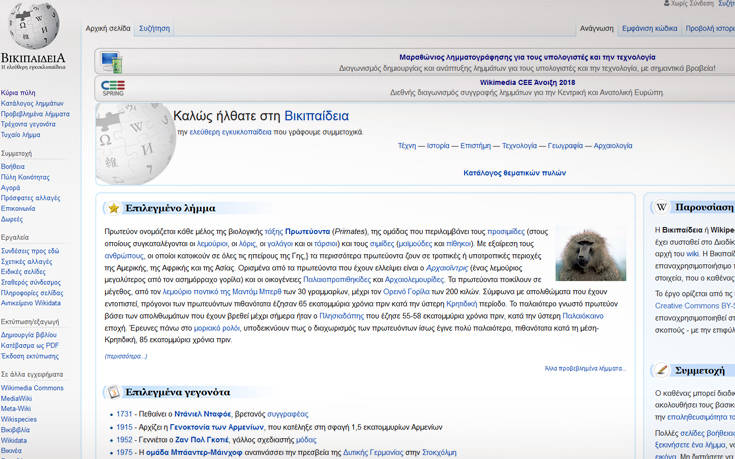This screenshot has height=459, width=735.
Task: Open the Τεχνολογία portal
Action: (x=519, y=146)
